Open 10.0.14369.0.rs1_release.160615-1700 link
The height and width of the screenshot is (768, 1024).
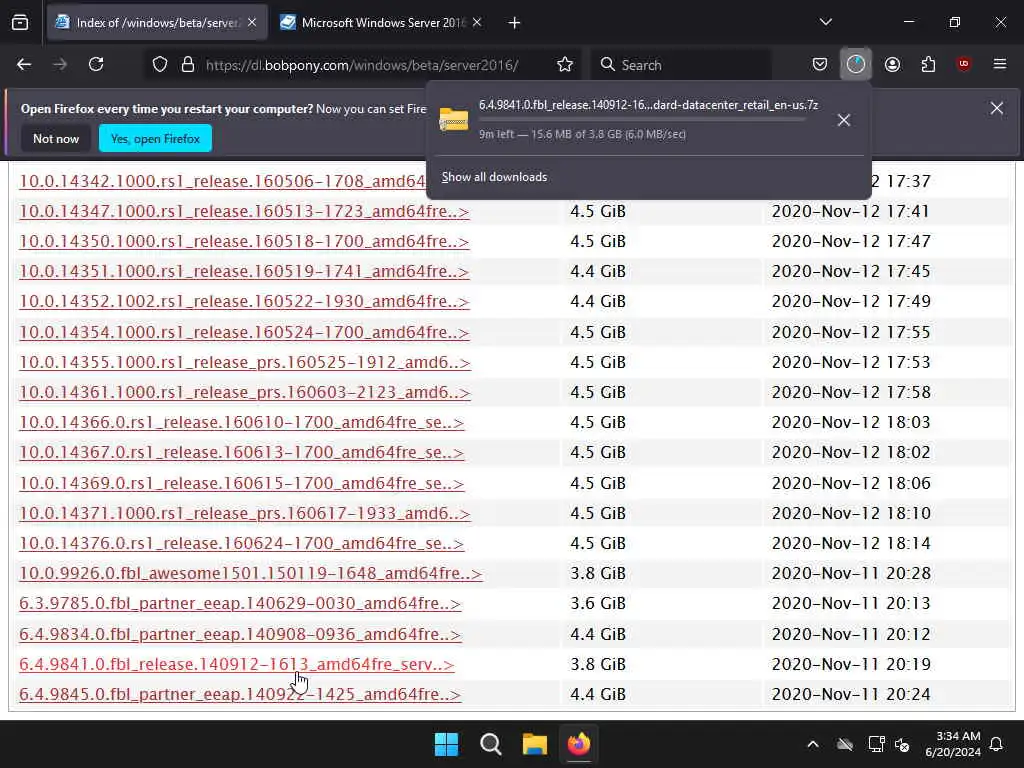coord(242,483)
